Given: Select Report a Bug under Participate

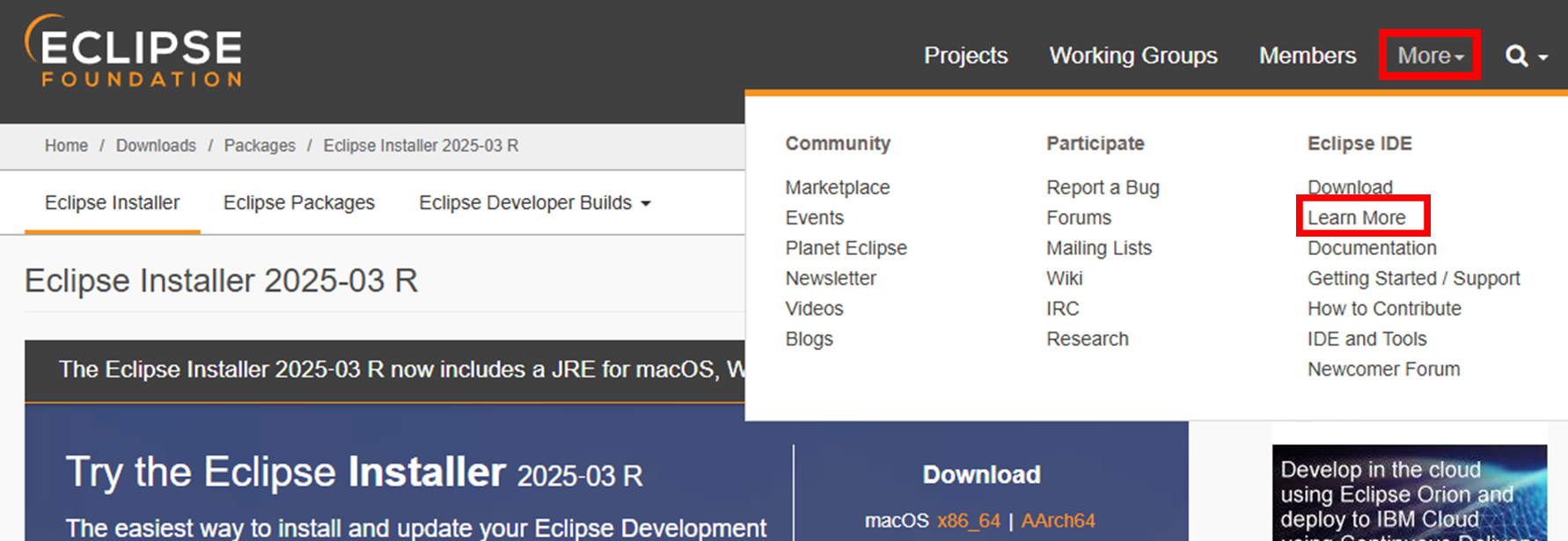Looking at the screenshot, I should coord(1103,187).
